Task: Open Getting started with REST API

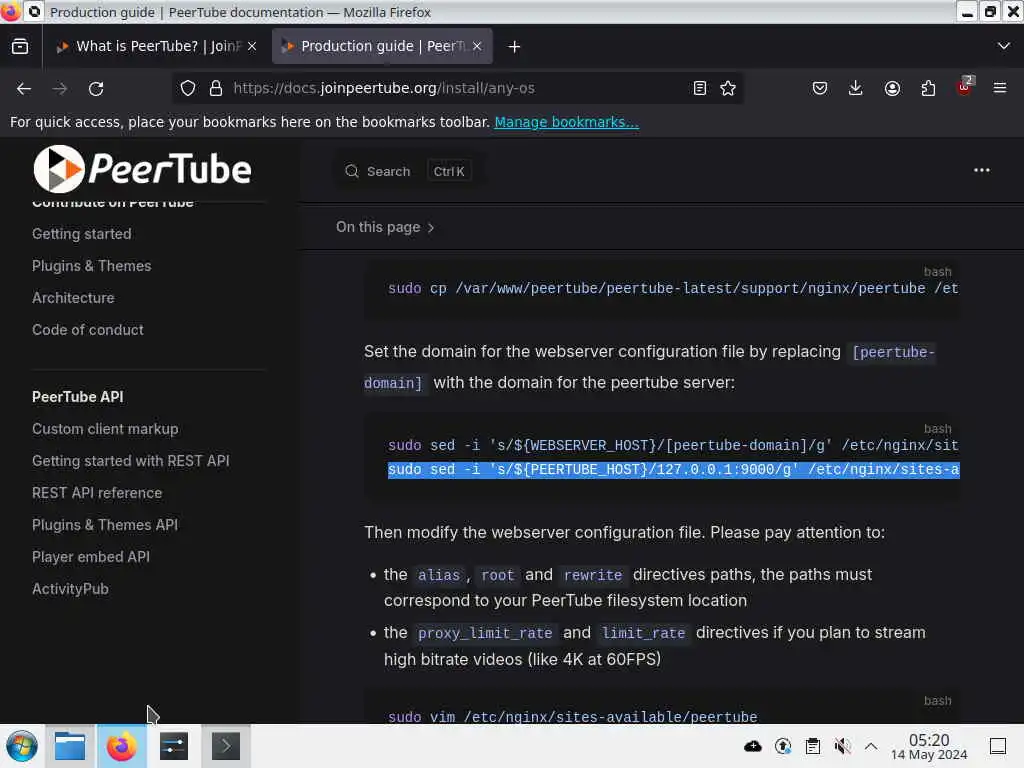Action: tap(131, 461)
